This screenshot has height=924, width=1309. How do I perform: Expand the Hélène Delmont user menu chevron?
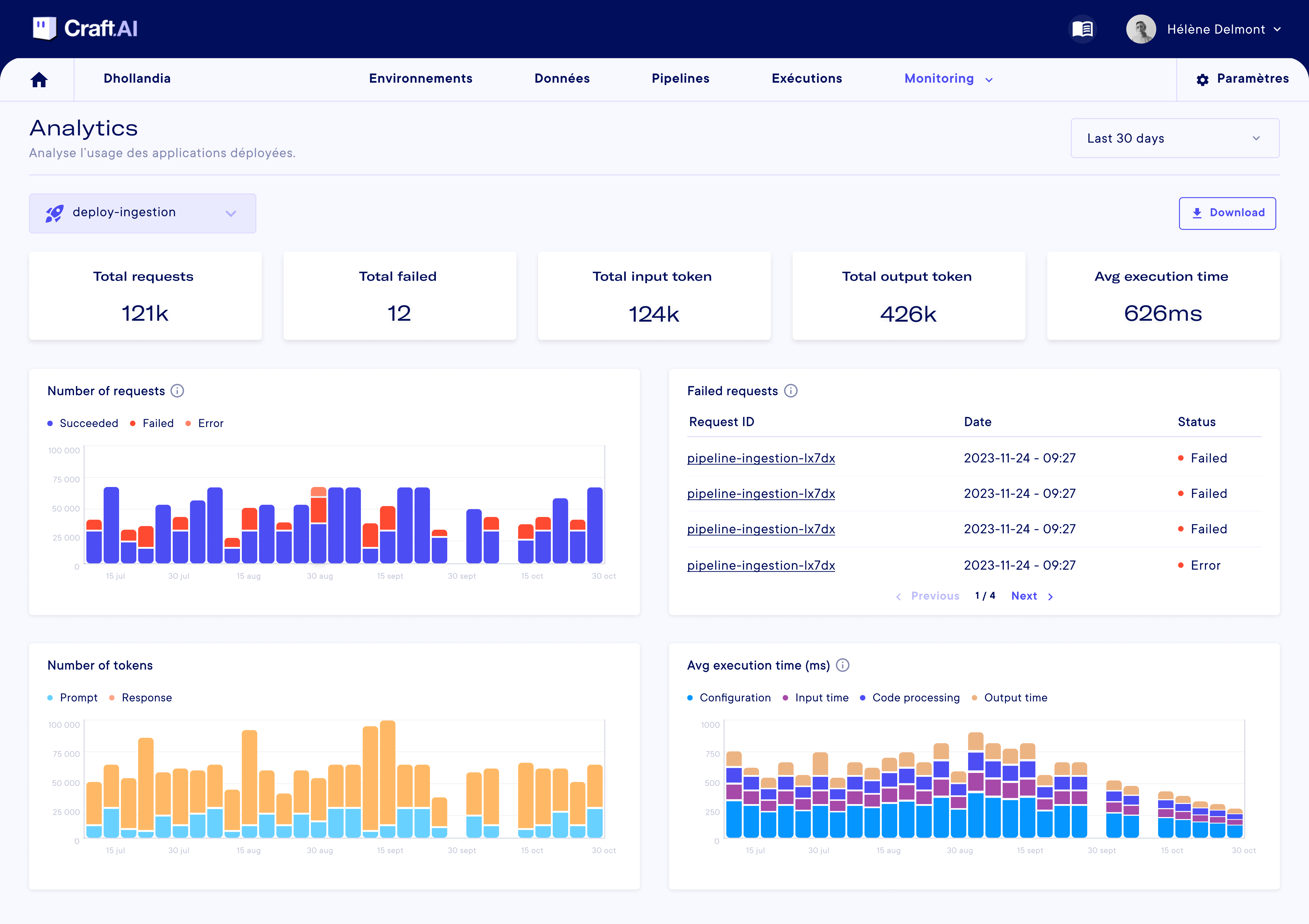click(1278, 29)
